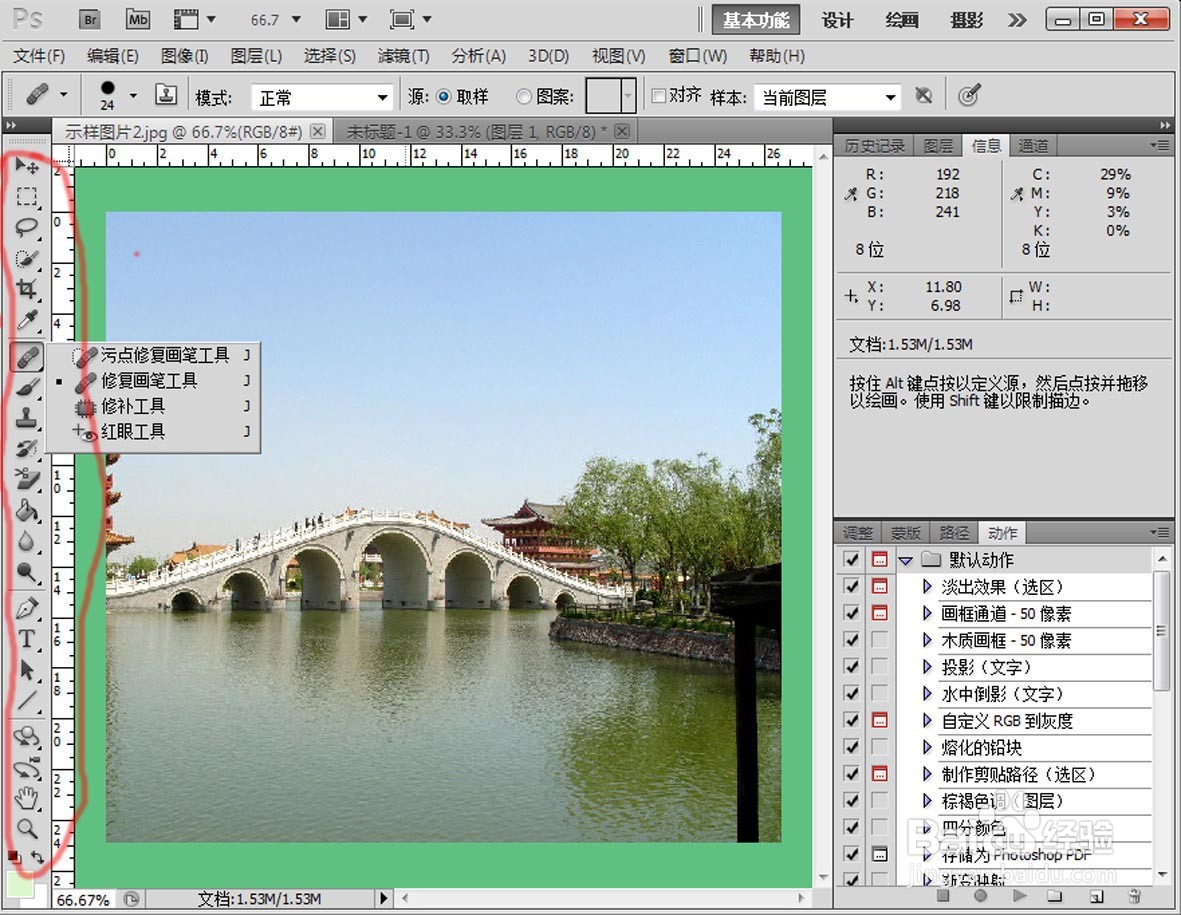The height and width of the screenshot is (915, 1181).
Task: Toggle dialog icon for 默认动作 set
Action: (x=879, y=560)
